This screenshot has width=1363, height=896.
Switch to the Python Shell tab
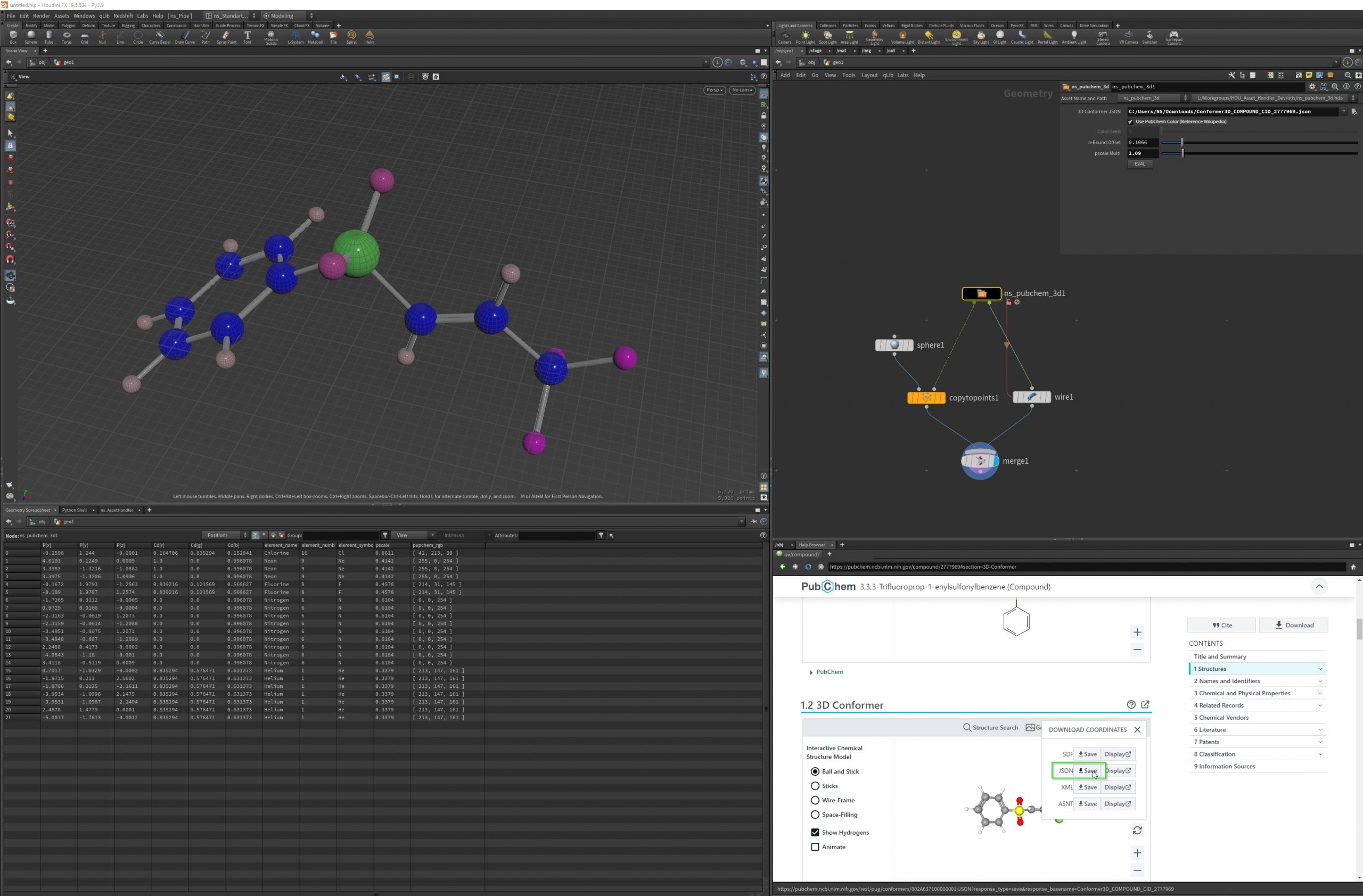pos(75,509)
